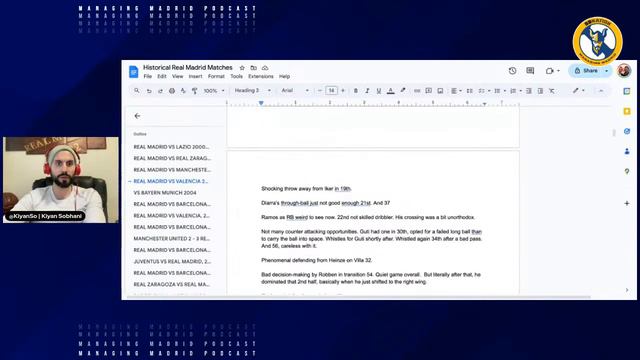Open the comments history icon
This screenshot has height=360, width=640.
click(530, 71)
